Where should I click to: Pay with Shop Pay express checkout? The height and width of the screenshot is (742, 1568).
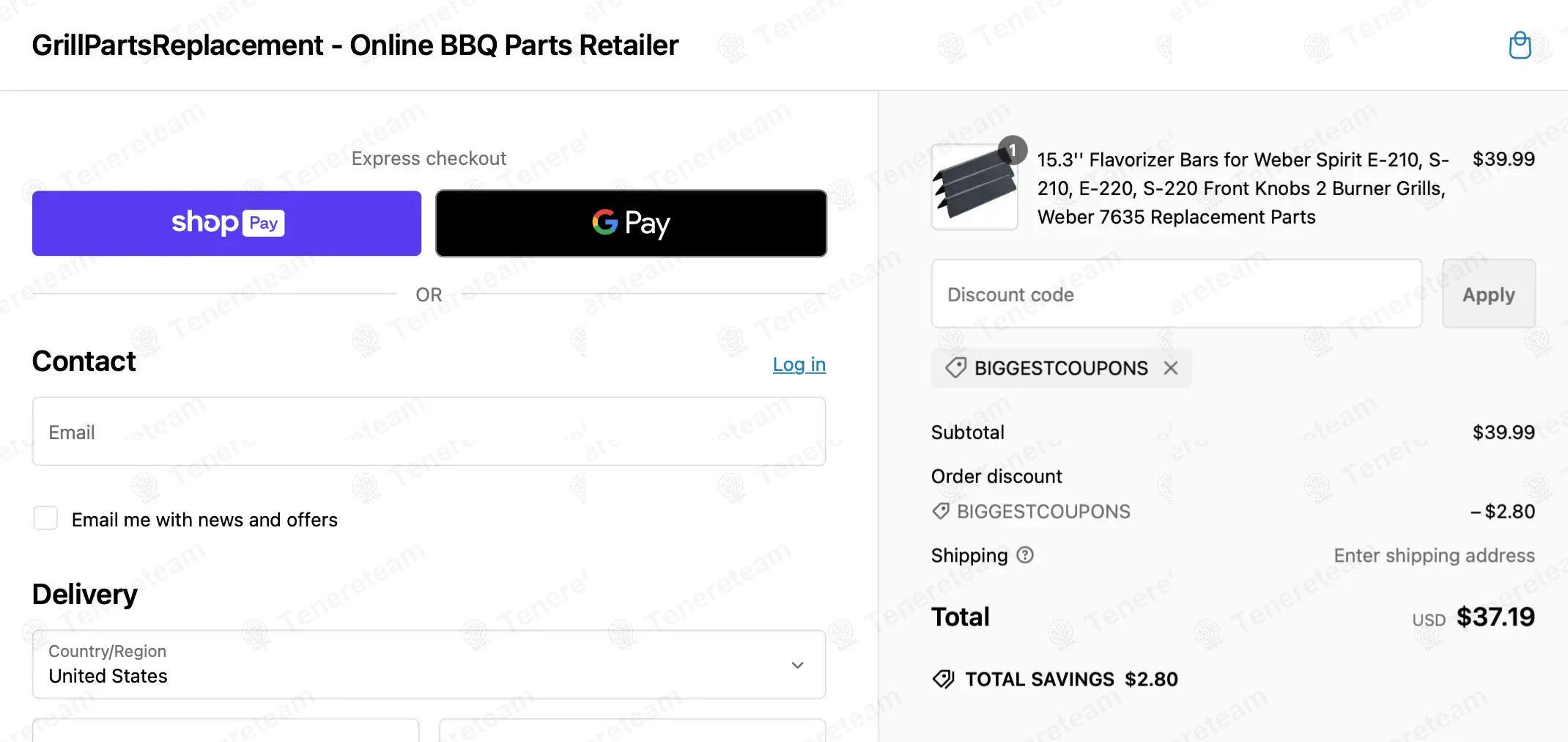click(x=226, y=223)
